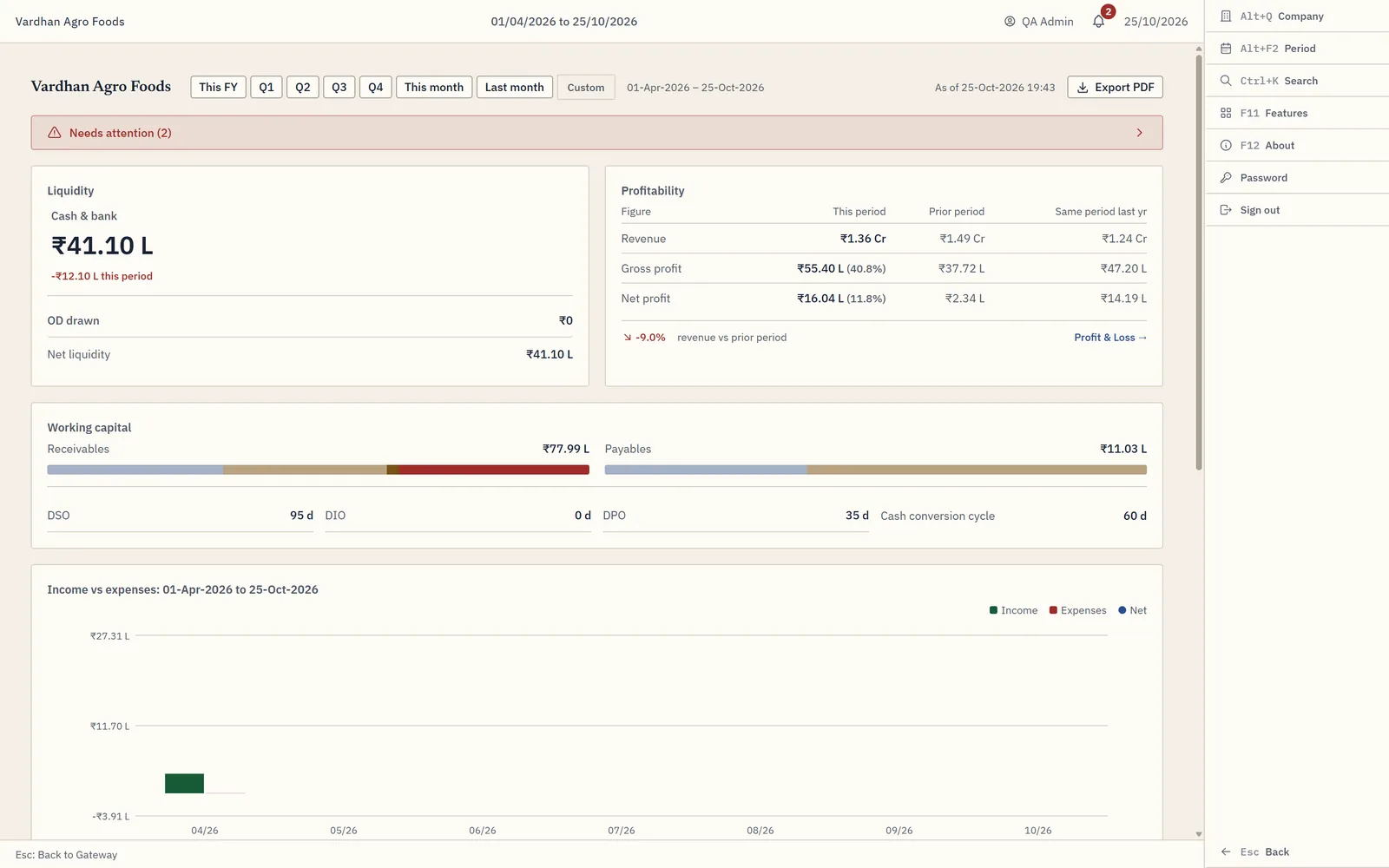1389x868 pixels.
Task: Open the Password menu item
Action: (1297, 178)
